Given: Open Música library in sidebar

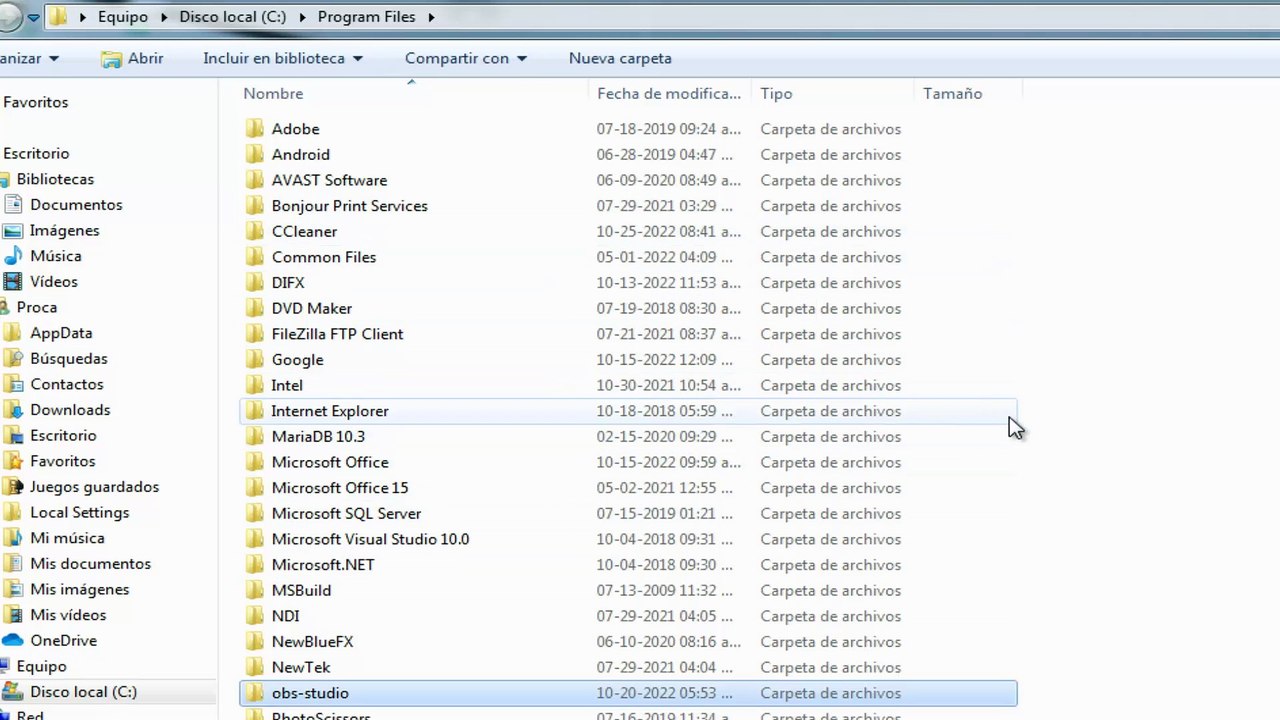Looking at the screenshot, I should point(55,256).
